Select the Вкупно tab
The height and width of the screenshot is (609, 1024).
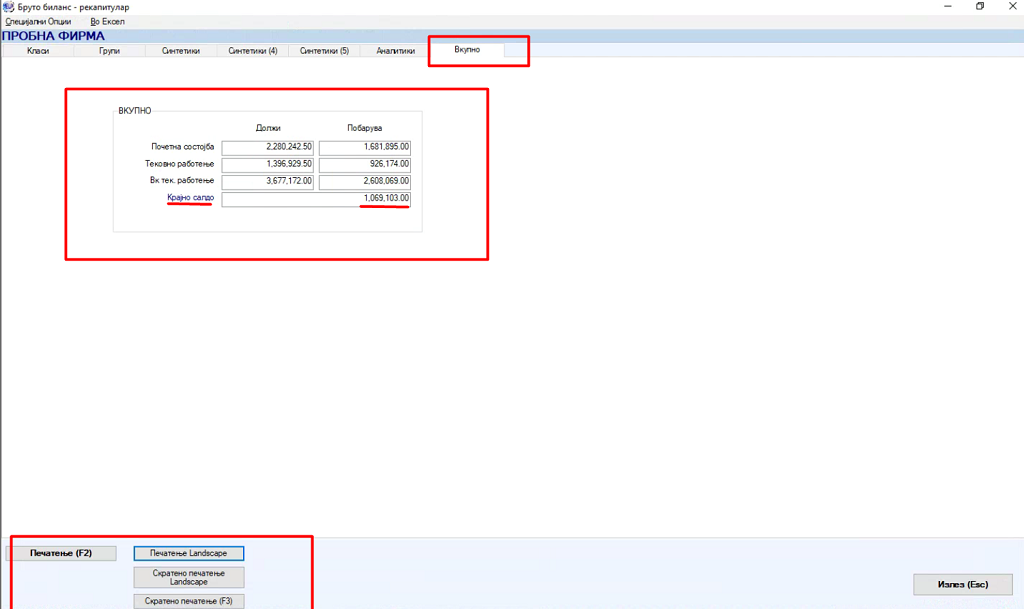click(x=467, y=49)
